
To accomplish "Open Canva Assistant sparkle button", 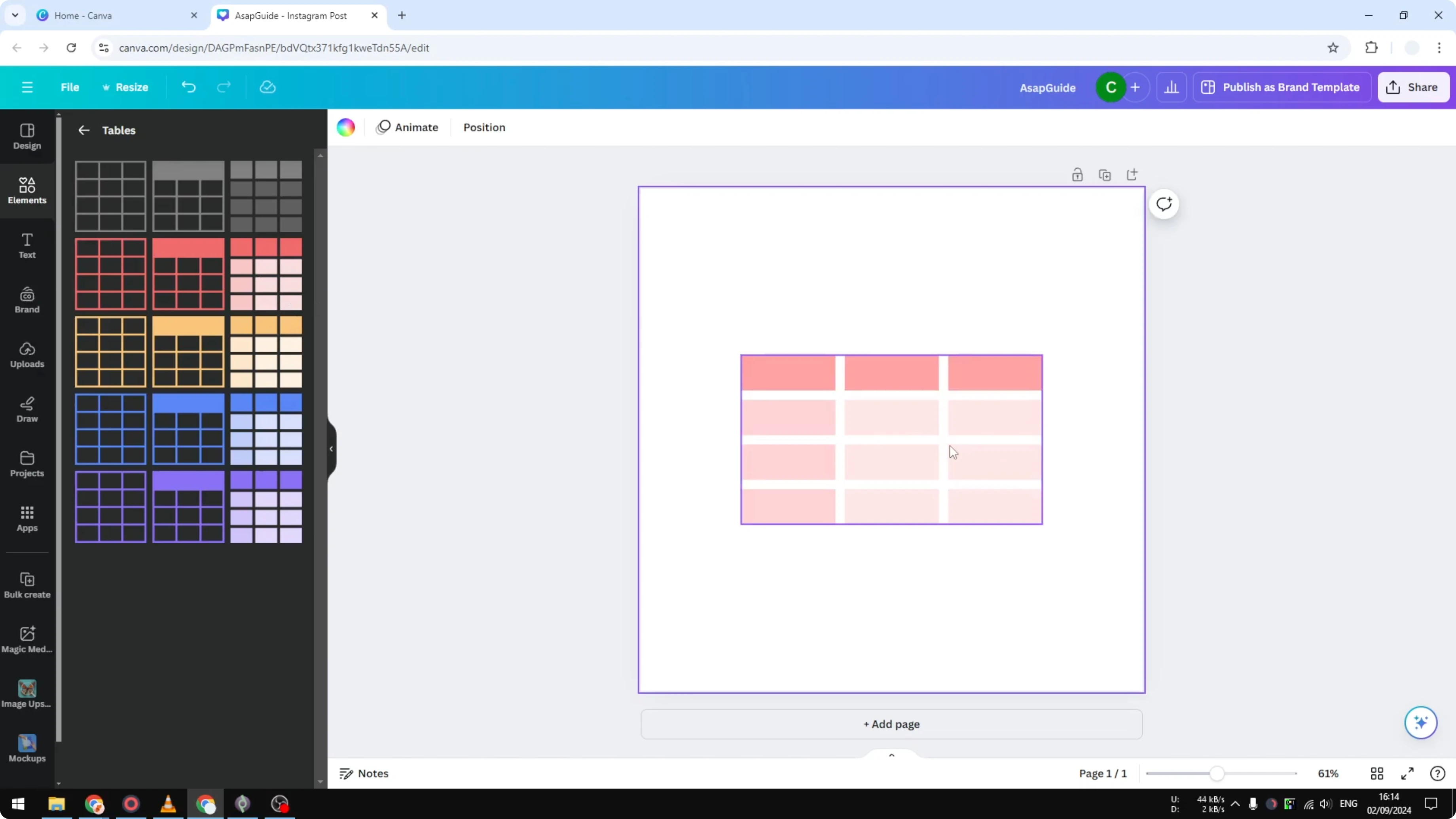I will (1420, 722).
